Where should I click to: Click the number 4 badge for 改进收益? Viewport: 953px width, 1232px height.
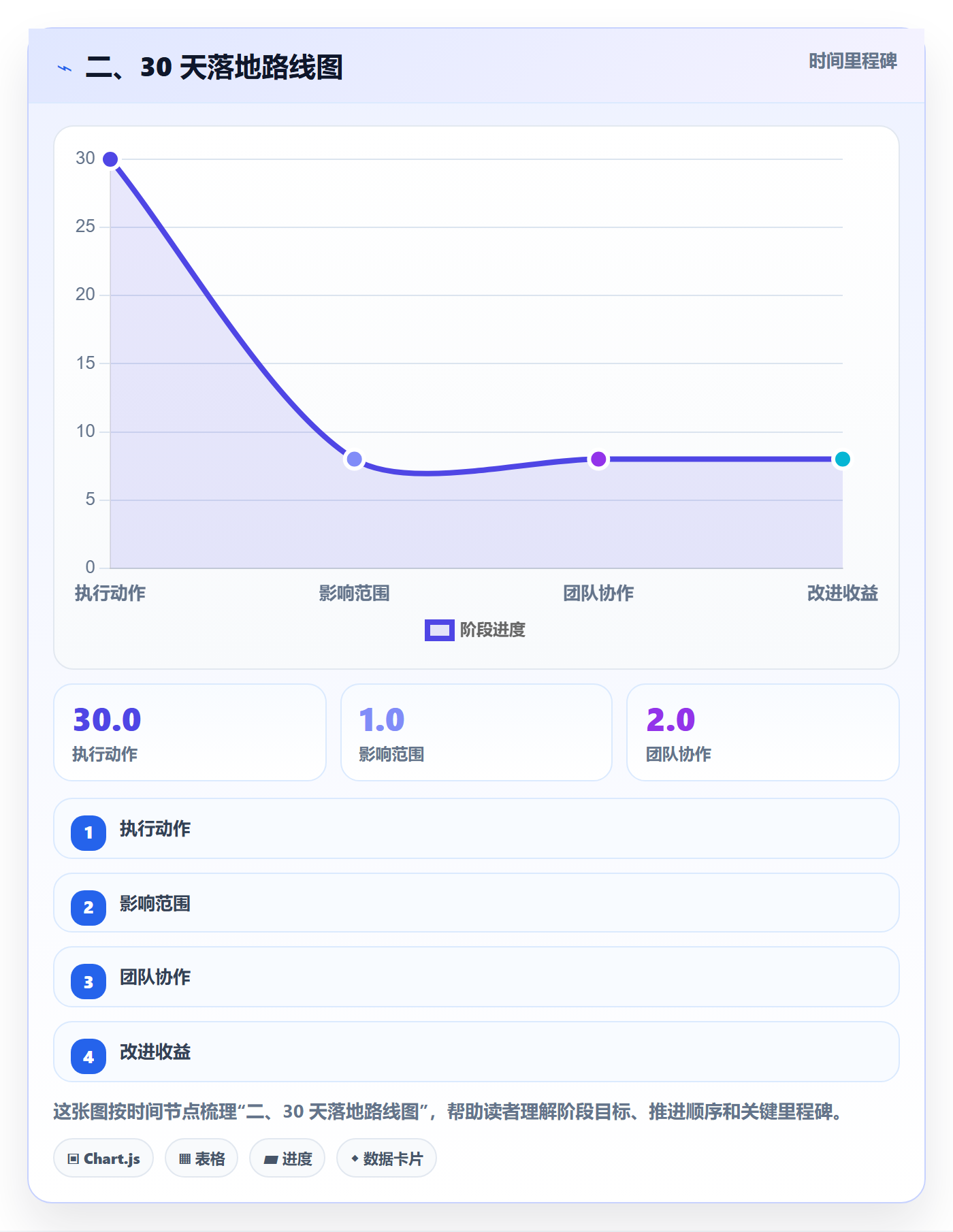point(88,1056)
